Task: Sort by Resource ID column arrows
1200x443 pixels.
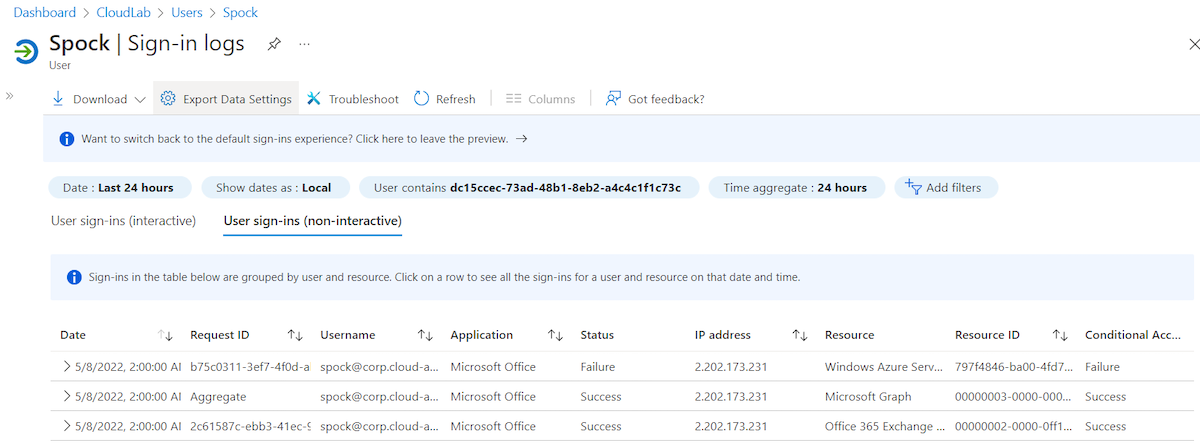Action: point(1060,335)
